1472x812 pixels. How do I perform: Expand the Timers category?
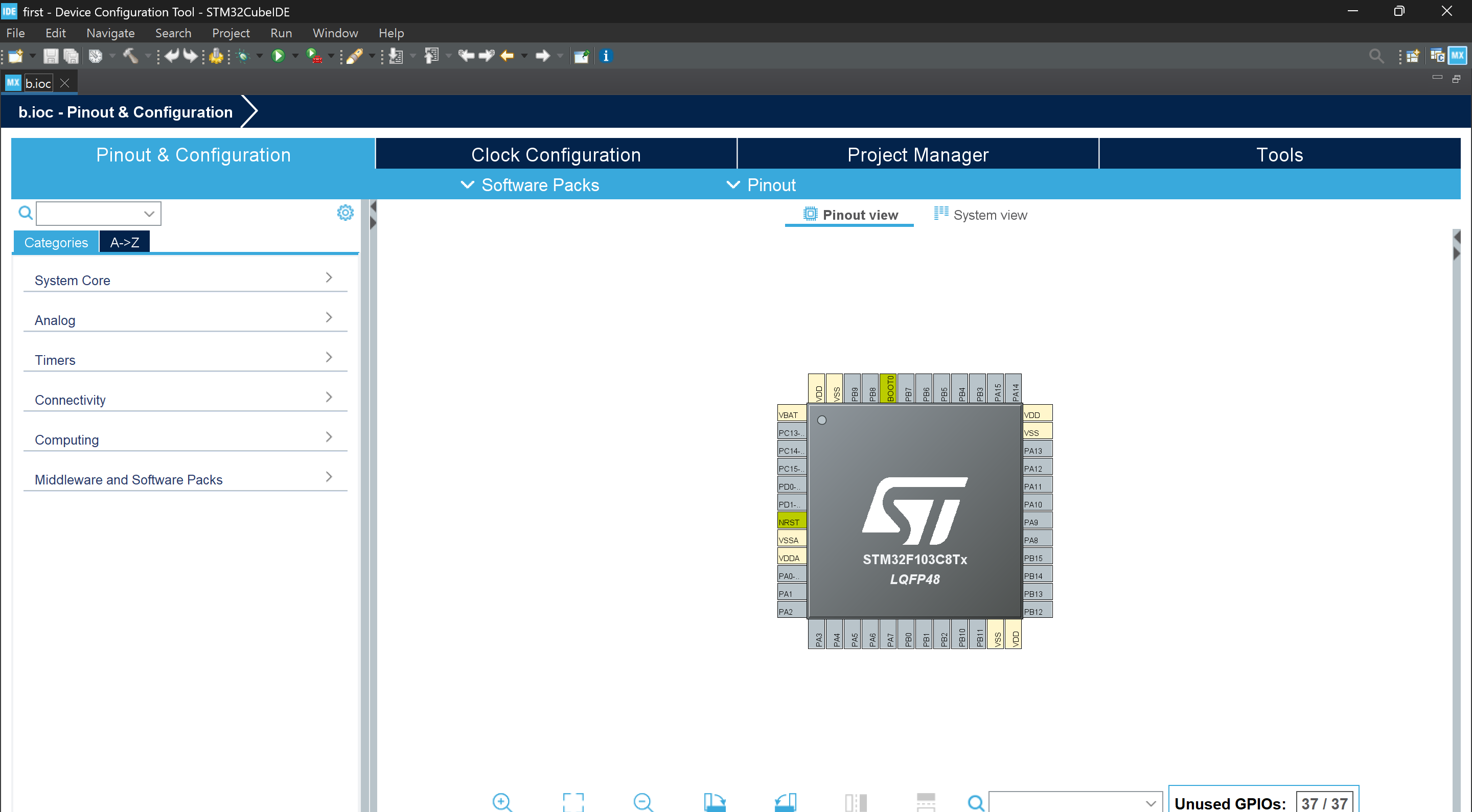click(185, 359)
